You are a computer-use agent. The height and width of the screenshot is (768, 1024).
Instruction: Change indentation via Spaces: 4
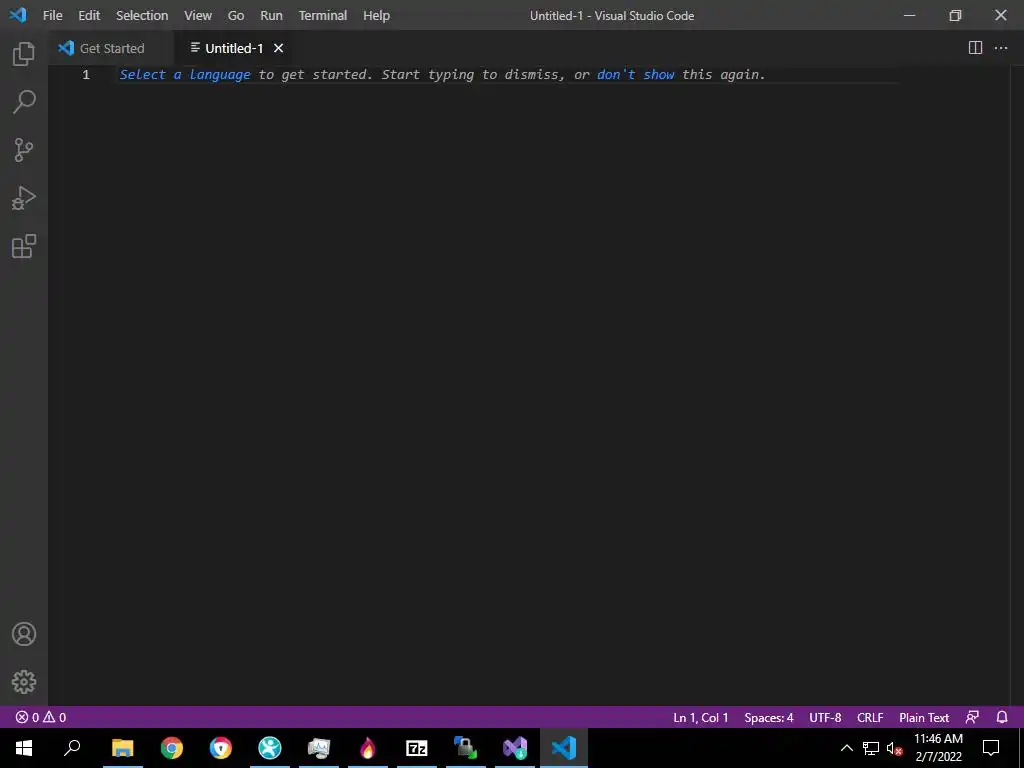pos(769,717)
